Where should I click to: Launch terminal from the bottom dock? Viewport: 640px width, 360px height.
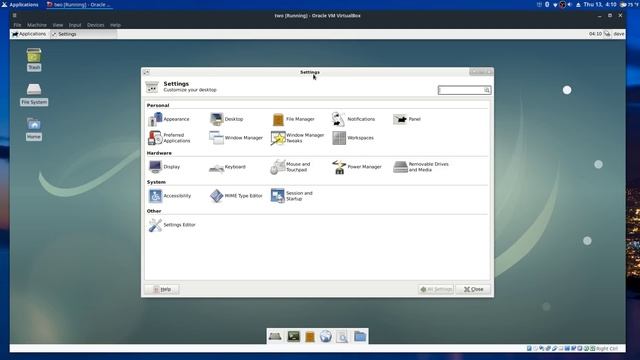[x=293, y=337]
